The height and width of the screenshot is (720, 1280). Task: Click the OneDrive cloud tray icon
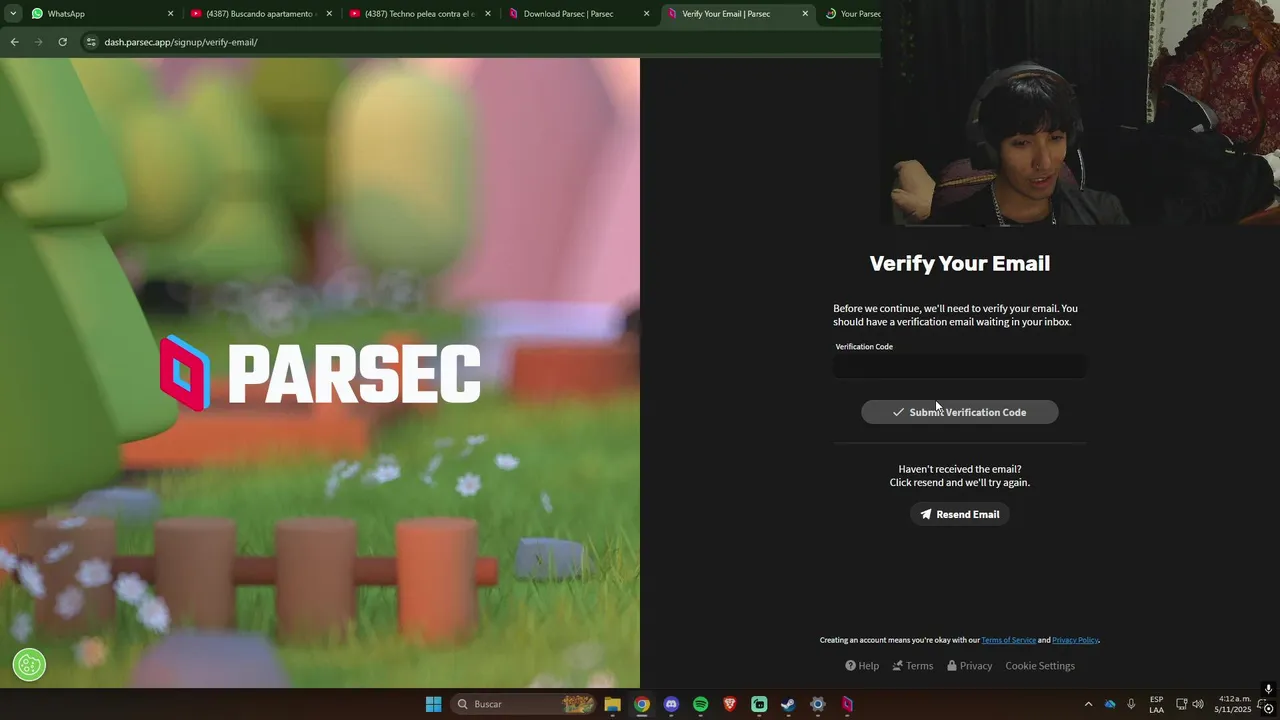[x=1110, y=704]
